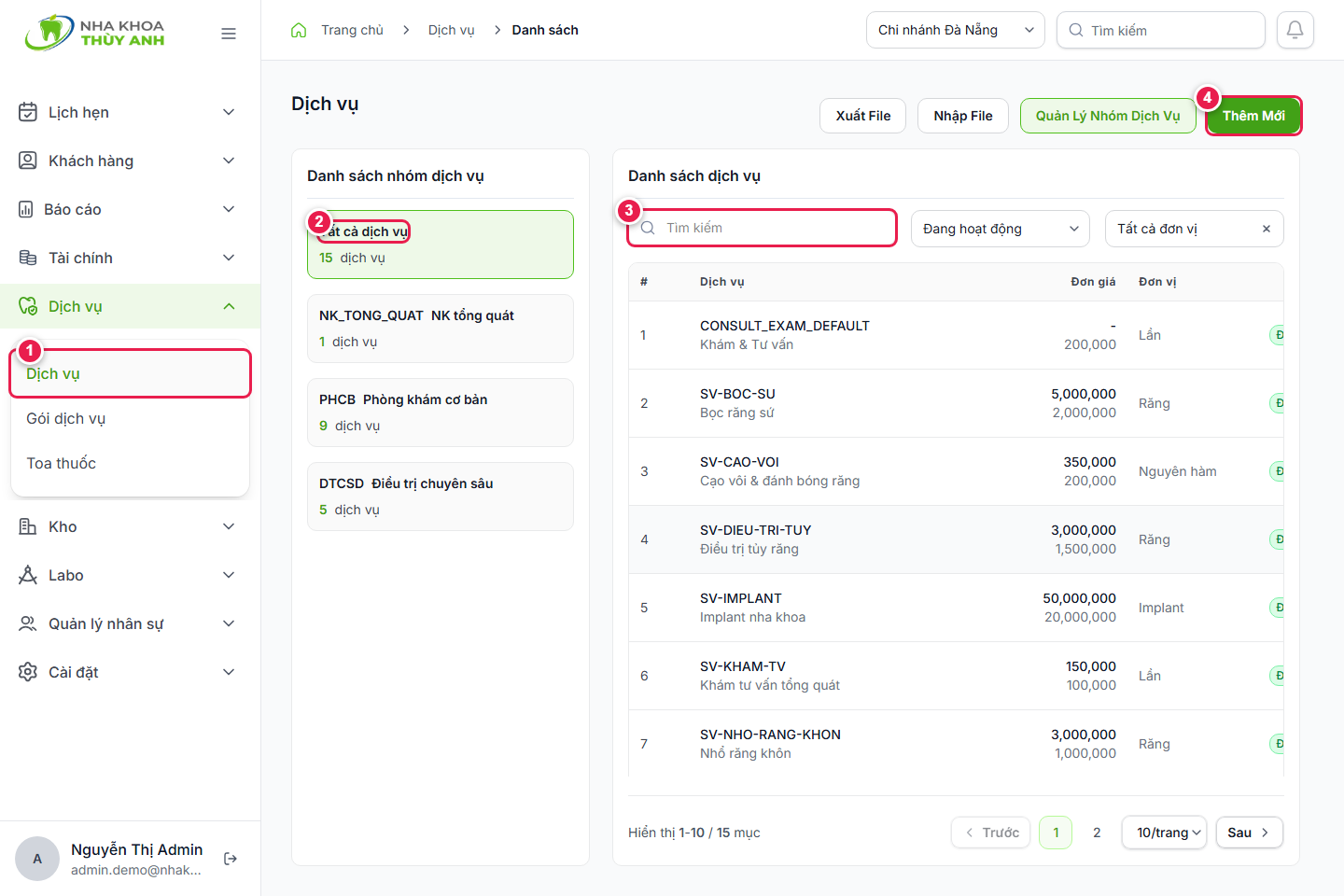Go to the next page with Sau
This screenshot has height=896, width=1344.
point(1250,833)
